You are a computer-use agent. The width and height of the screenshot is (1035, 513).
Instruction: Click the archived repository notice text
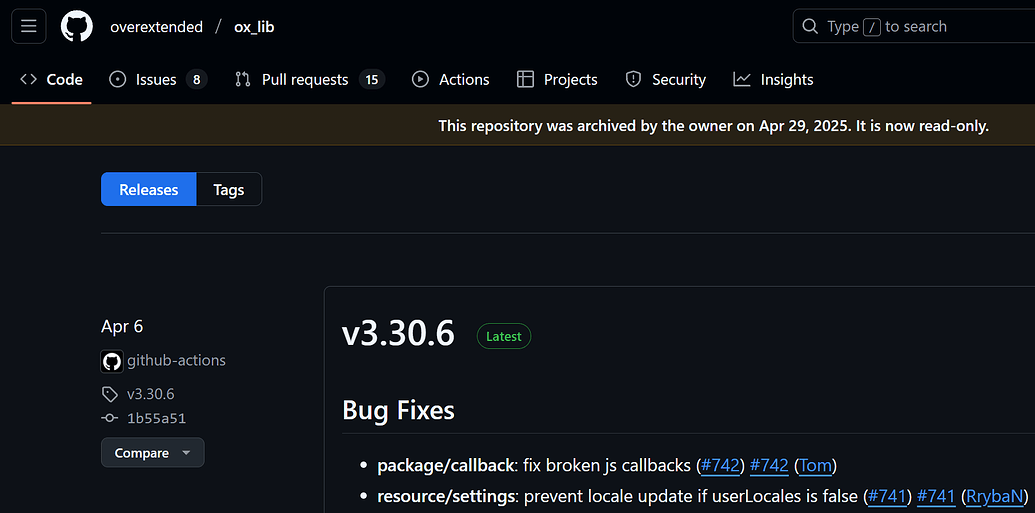pyautogui.click(x=714, y=125)
